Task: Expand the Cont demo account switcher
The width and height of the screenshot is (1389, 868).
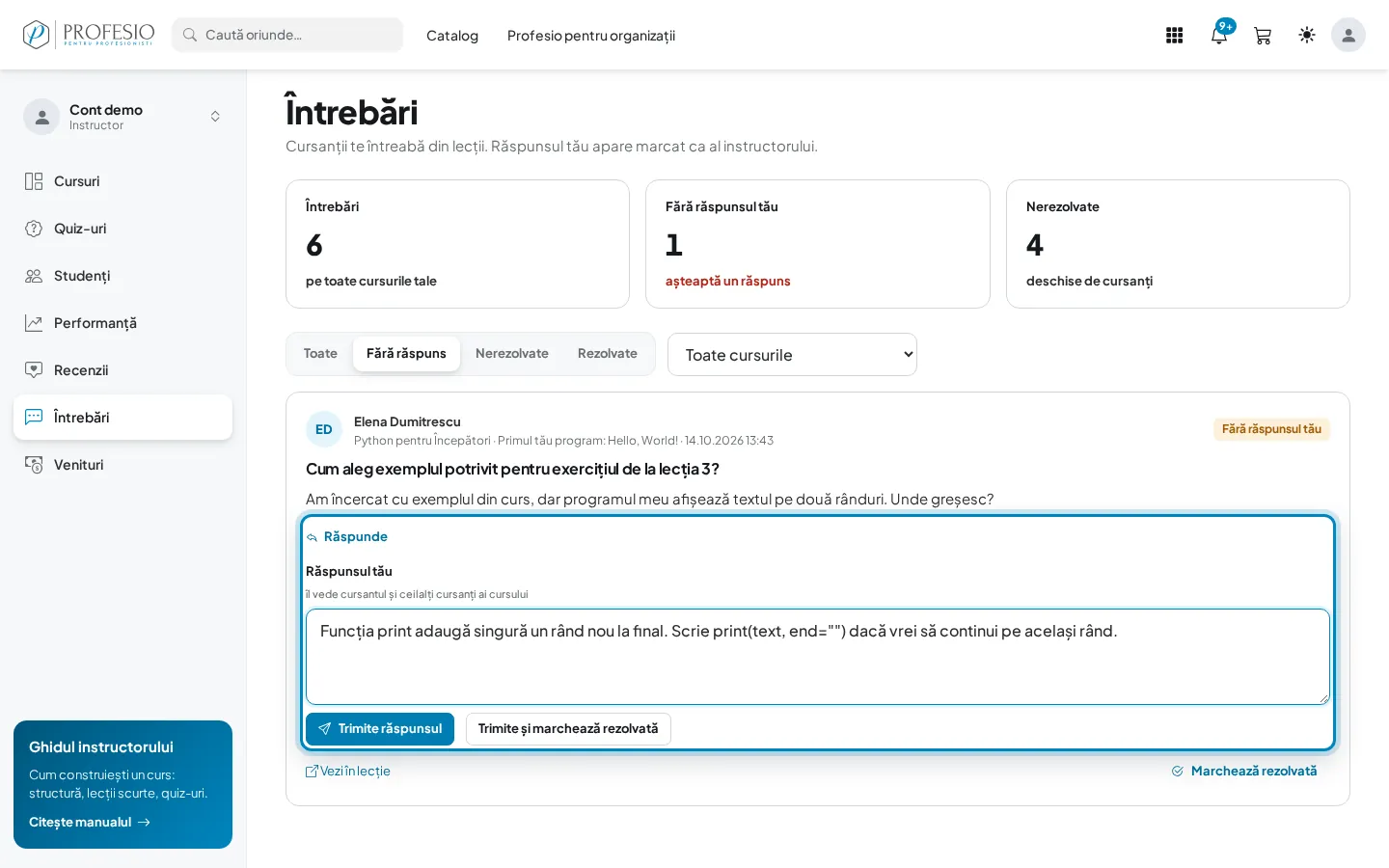Action: click(123, 117)
